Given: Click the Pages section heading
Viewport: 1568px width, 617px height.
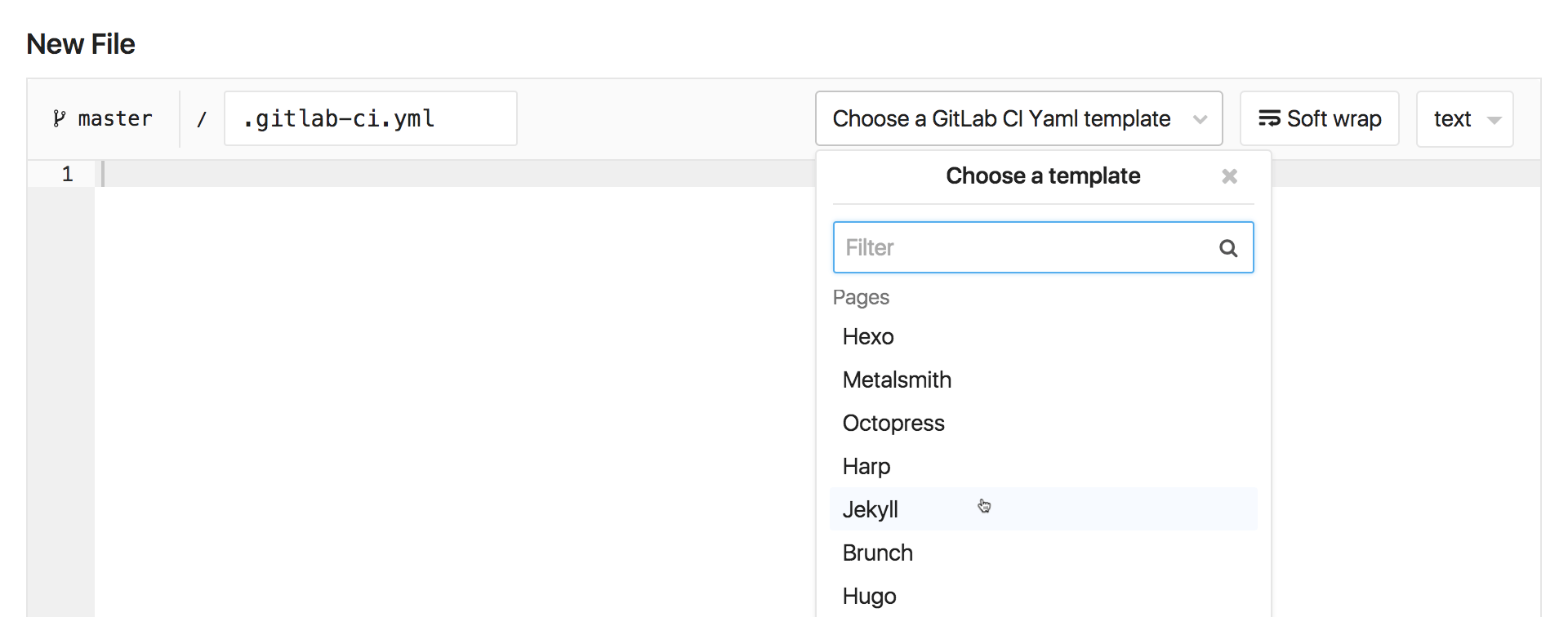Looking at the screenshot, I should [861, 297].
